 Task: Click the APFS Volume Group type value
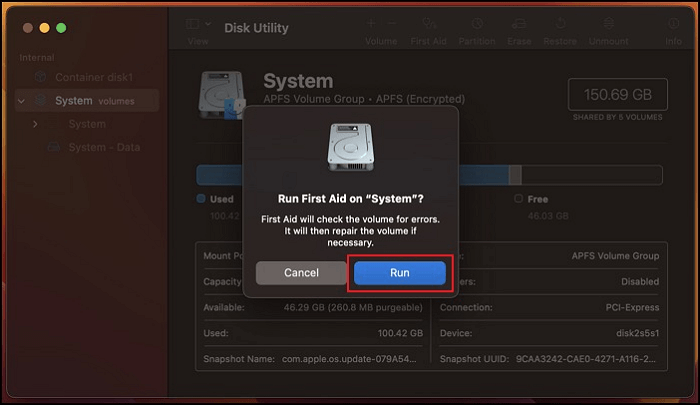pyautogui.click(x=615, y=256)
